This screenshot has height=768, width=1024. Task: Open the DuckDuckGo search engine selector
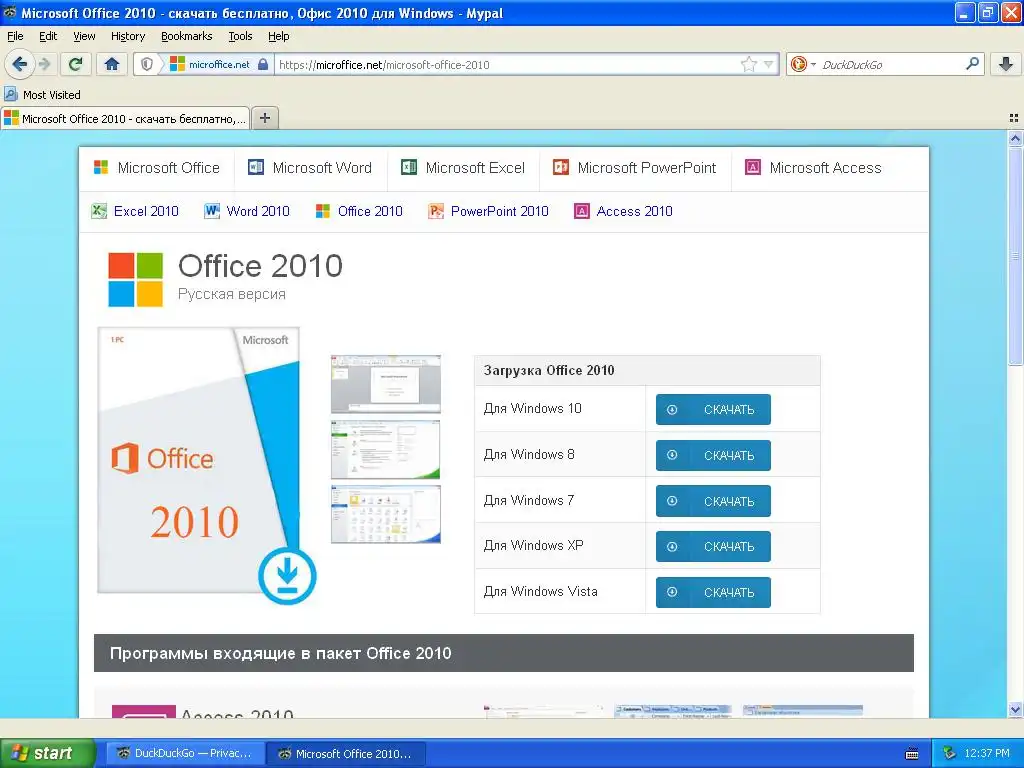[803, 64]
